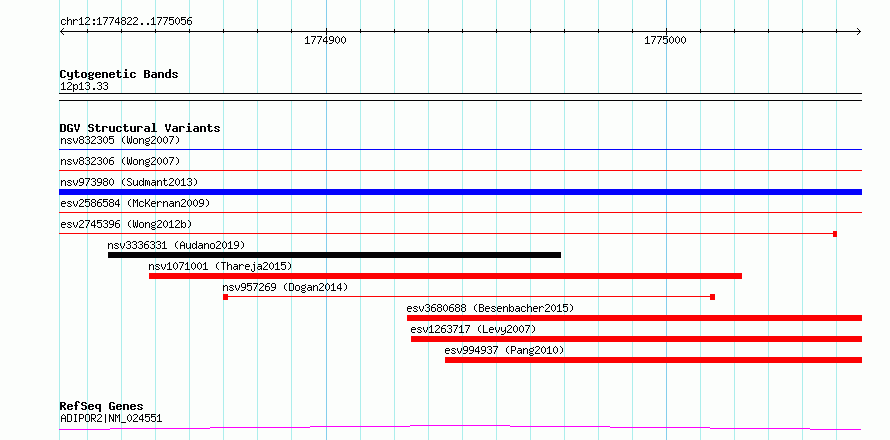Click the red esv1263717 variant bar
Image resolution: width=890 pixels, height=440 pixels.
coord(636,339)
